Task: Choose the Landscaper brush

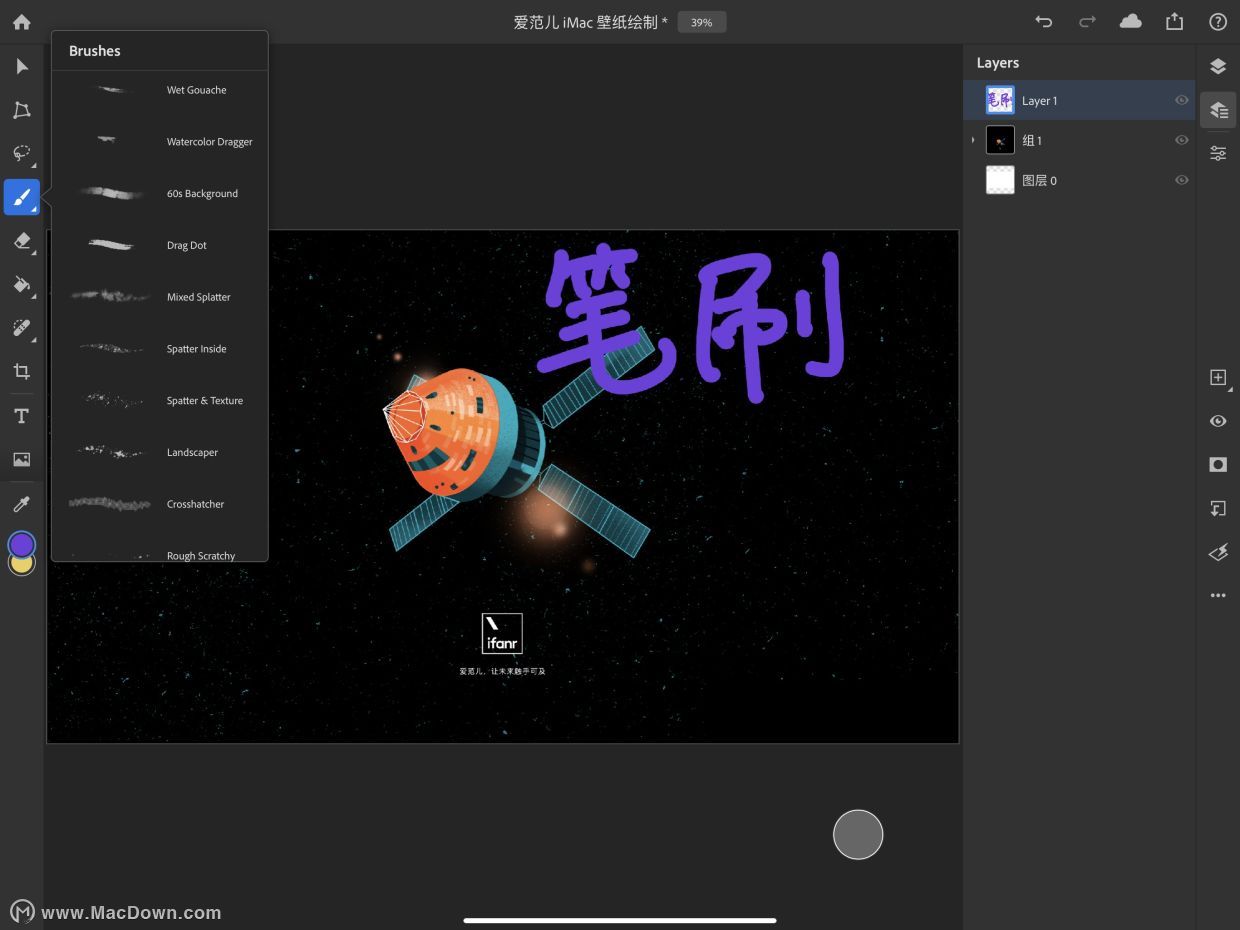Action: [x=160, y=452]
